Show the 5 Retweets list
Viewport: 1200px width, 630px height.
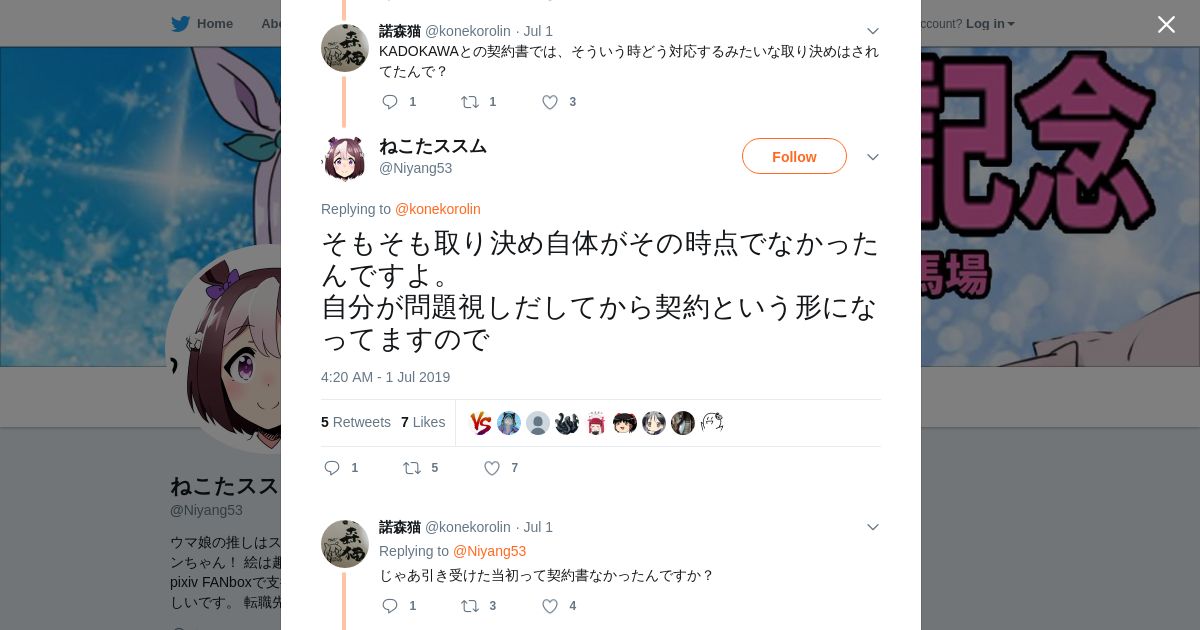click(x=356, y=422)
